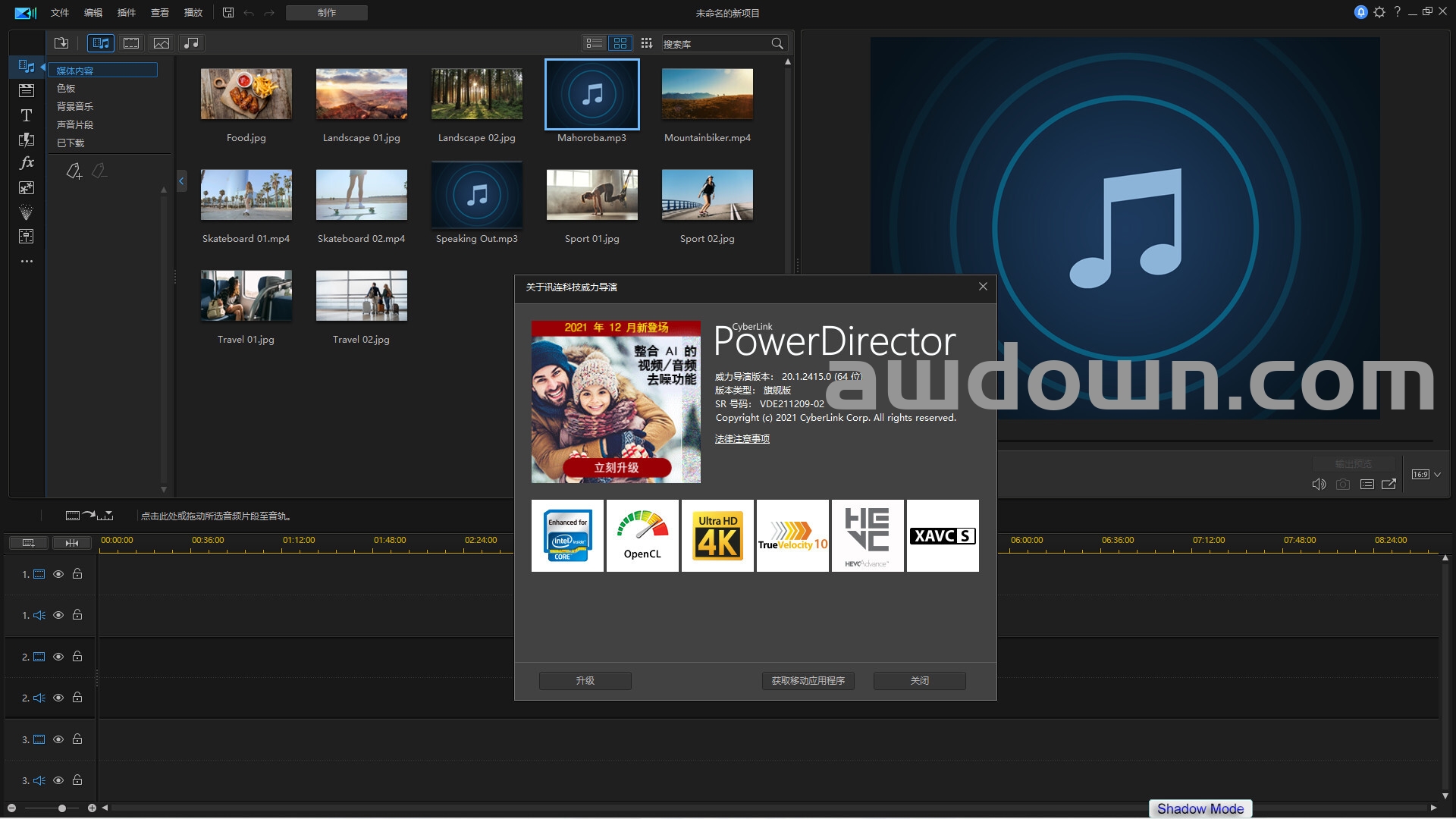Open the 文件 menu

(60, 13)
